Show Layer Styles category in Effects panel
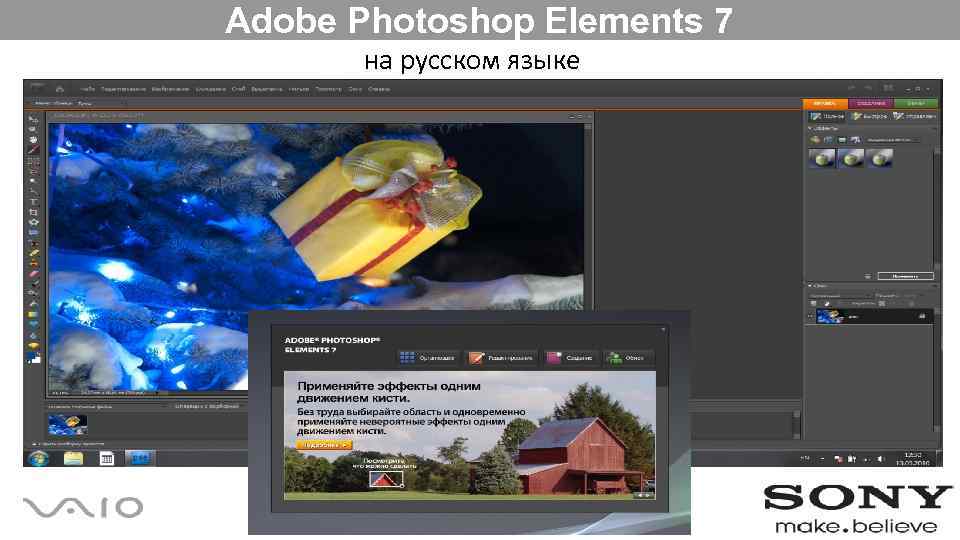Image resolution: width=960 pixels, height=540 pixels. tap(828, 140)
